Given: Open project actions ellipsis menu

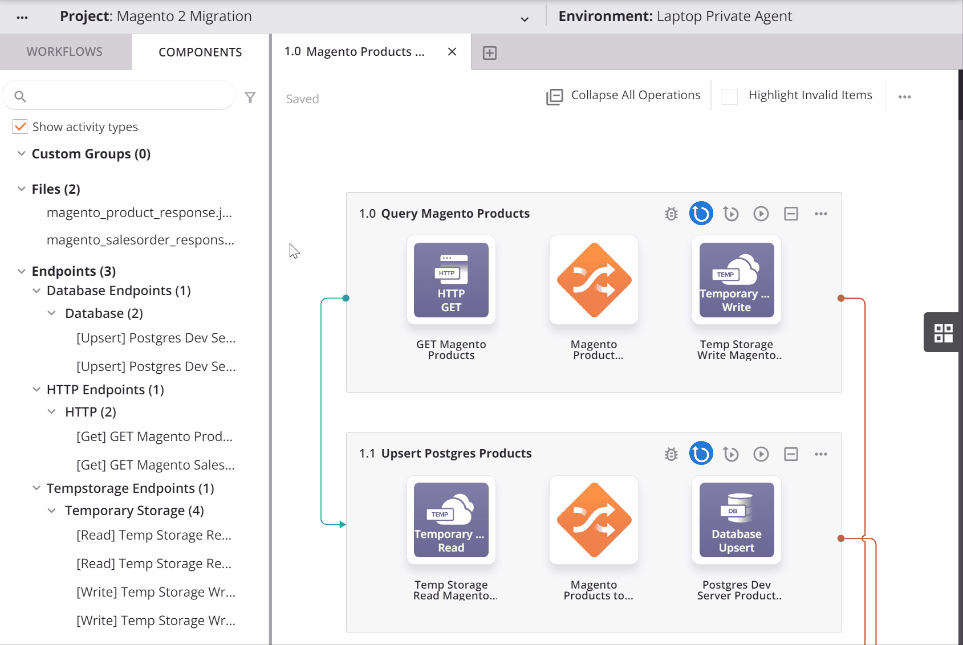Looking at the screenshot, I should [x=22, y=17].
